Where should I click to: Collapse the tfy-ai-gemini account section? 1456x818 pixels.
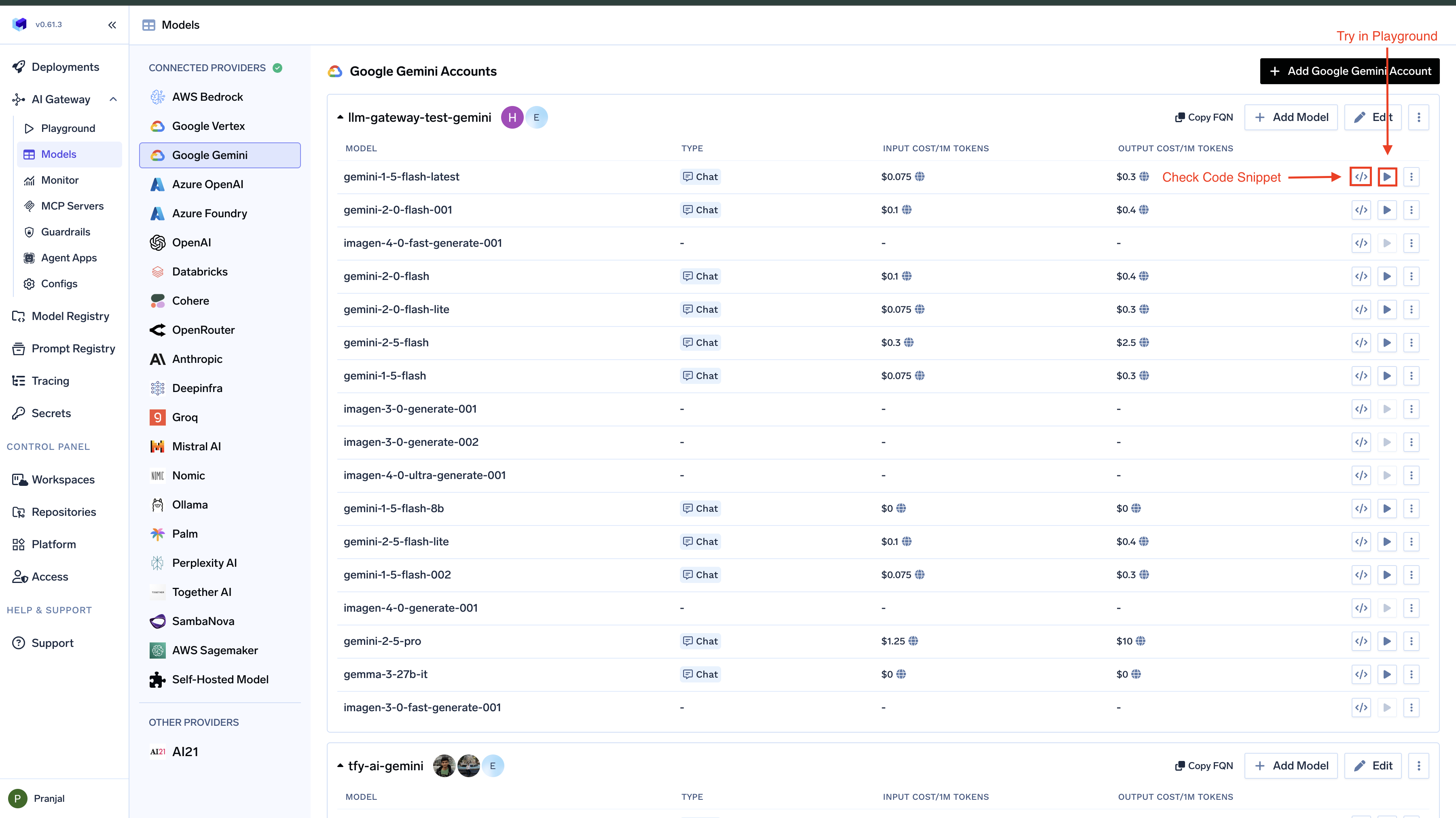point(340,766)
